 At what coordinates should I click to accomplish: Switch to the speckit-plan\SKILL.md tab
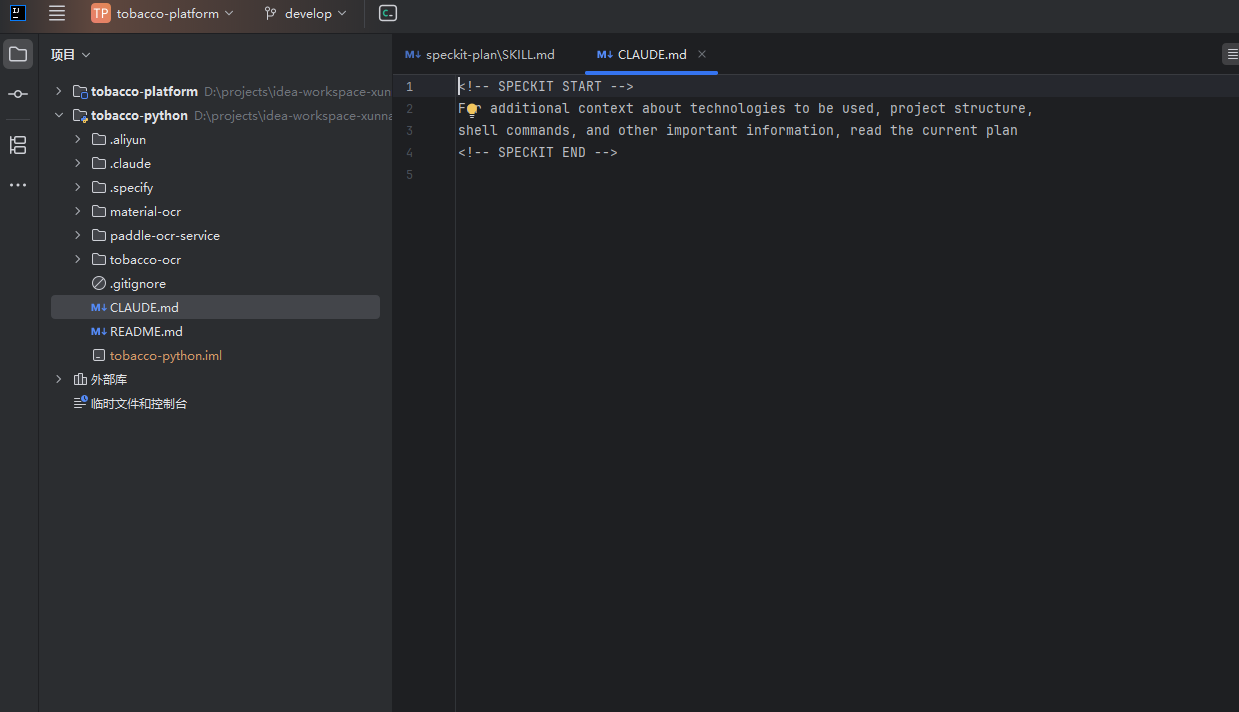click(480, 55)
